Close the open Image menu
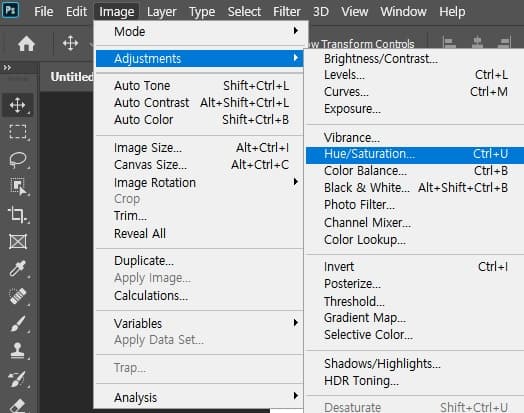 (116, 12)
